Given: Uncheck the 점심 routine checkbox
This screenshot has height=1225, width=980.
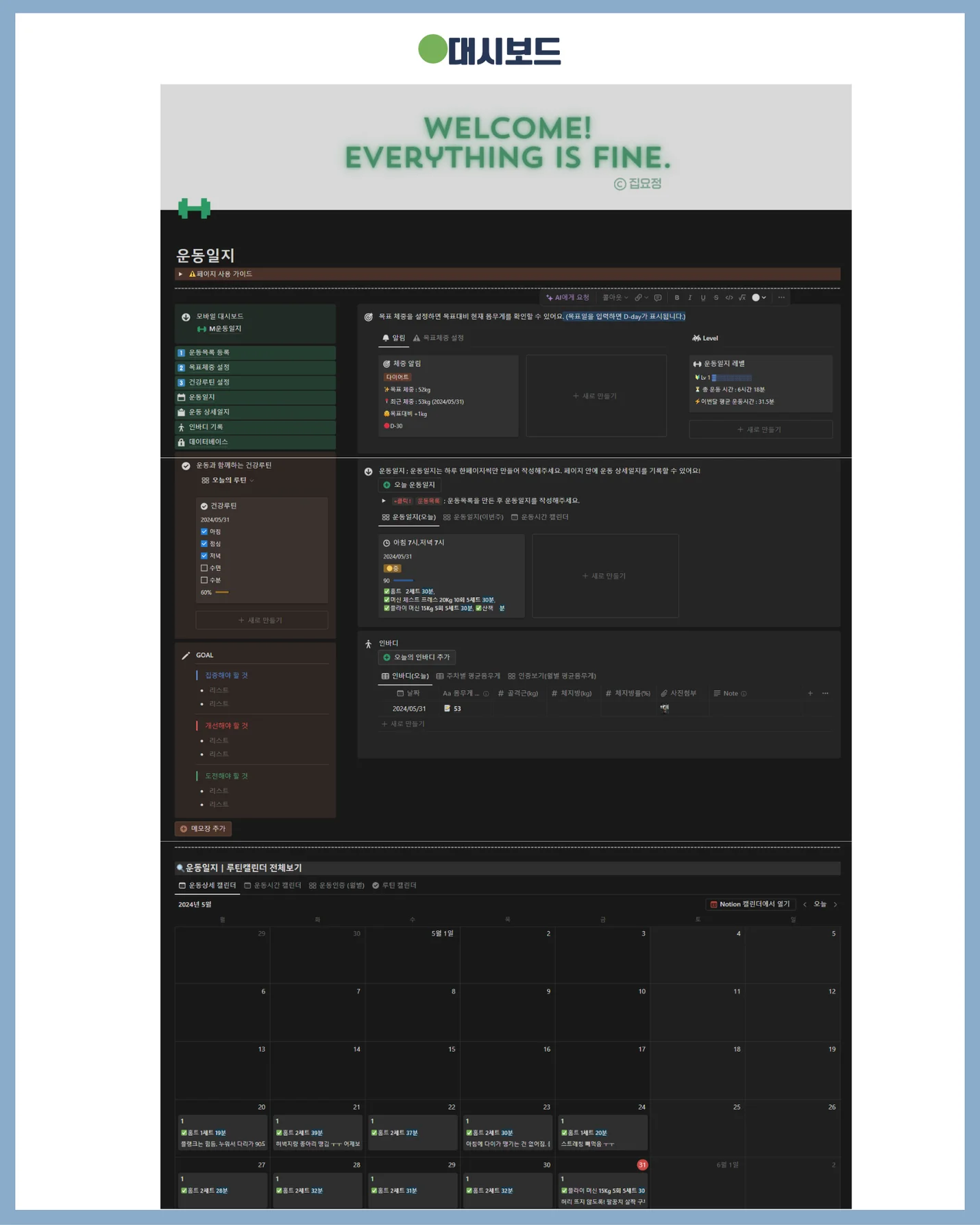Looking at the screenshot, I should point(204,544).
